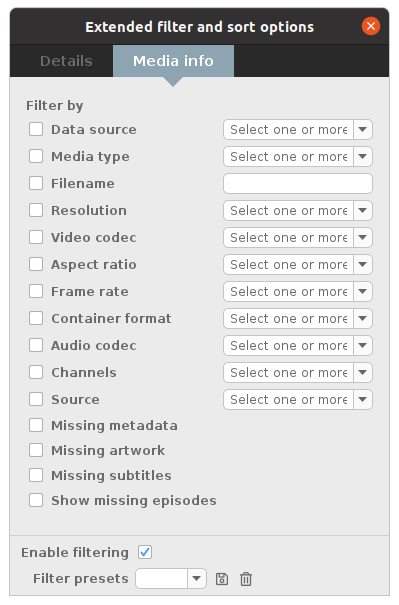Check the Show missing episodes option
This screenshot has height=605, width=399.
click(x=36, y=500)
